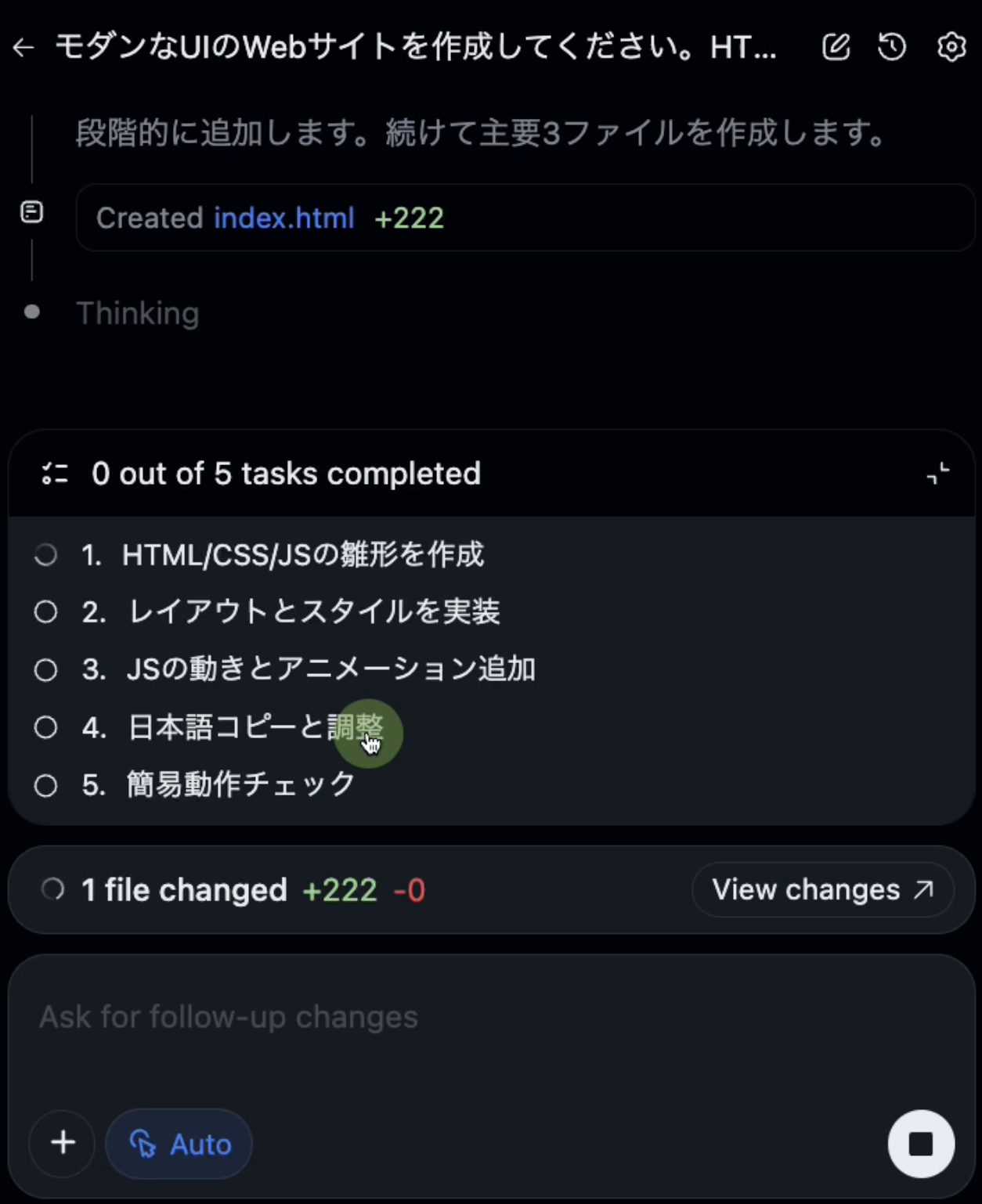
Task: Open attachments with the plus icon
Action: coord(61,1143)
